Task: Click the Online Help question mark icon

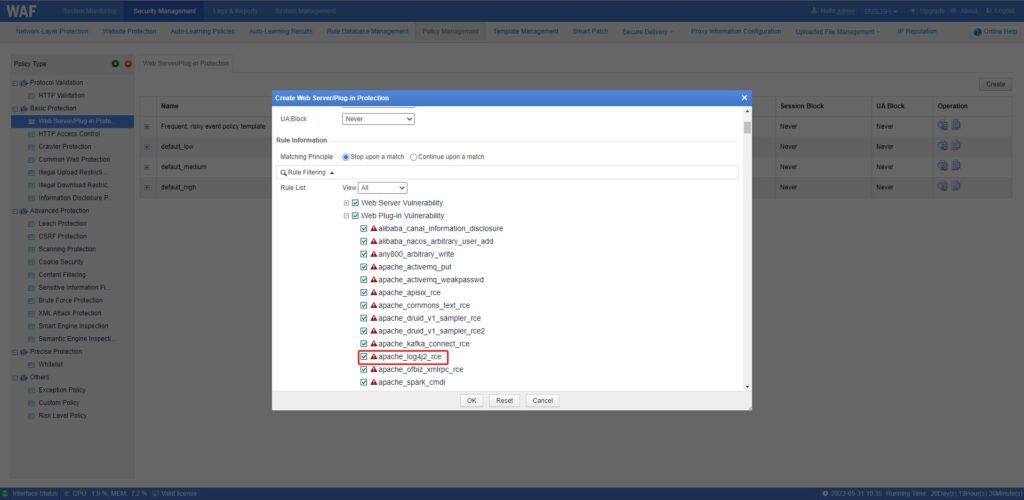Action: (x=978, y=32)
